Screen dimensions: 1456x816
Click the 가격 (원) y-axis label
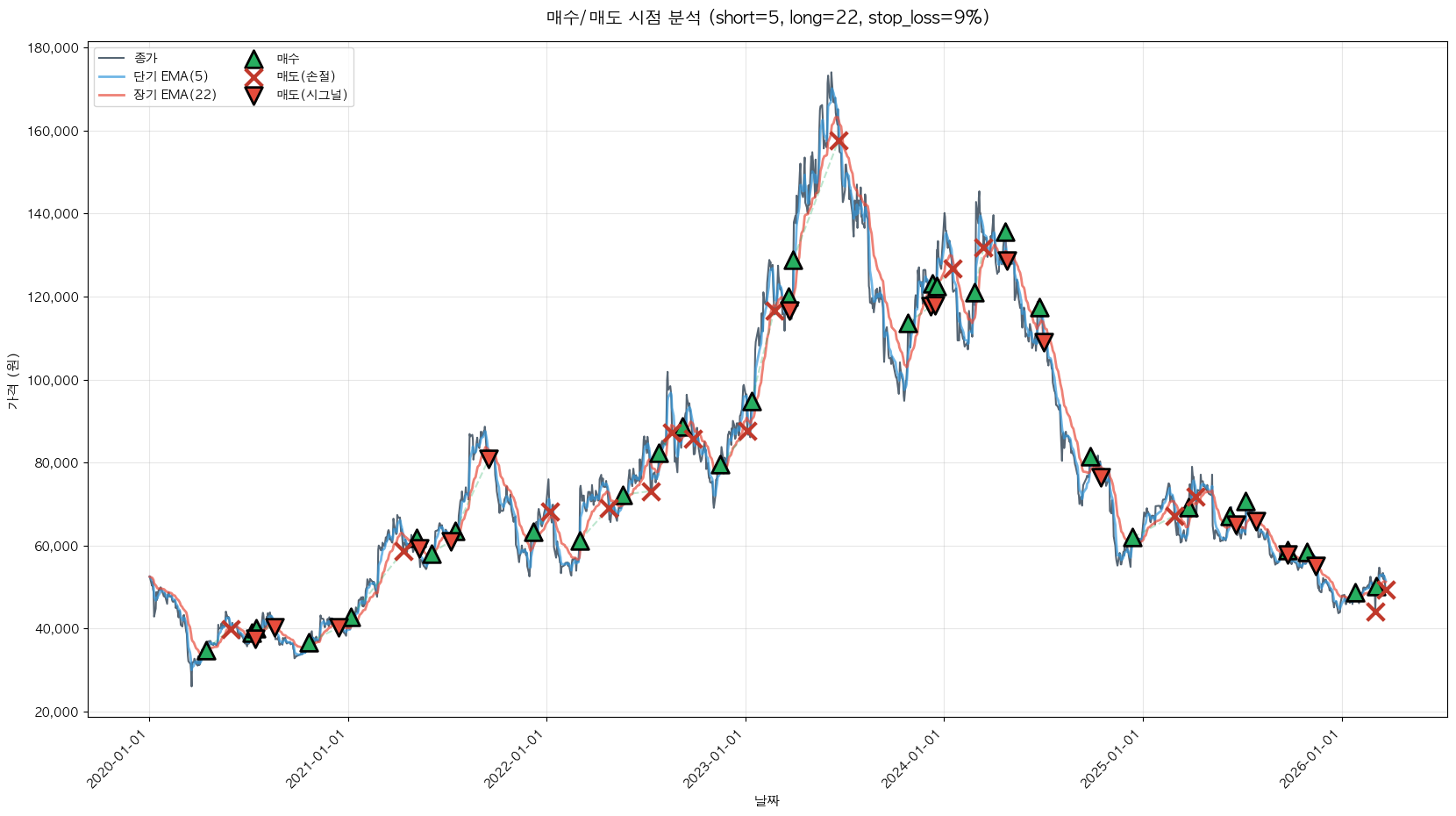tap(12, 382)
